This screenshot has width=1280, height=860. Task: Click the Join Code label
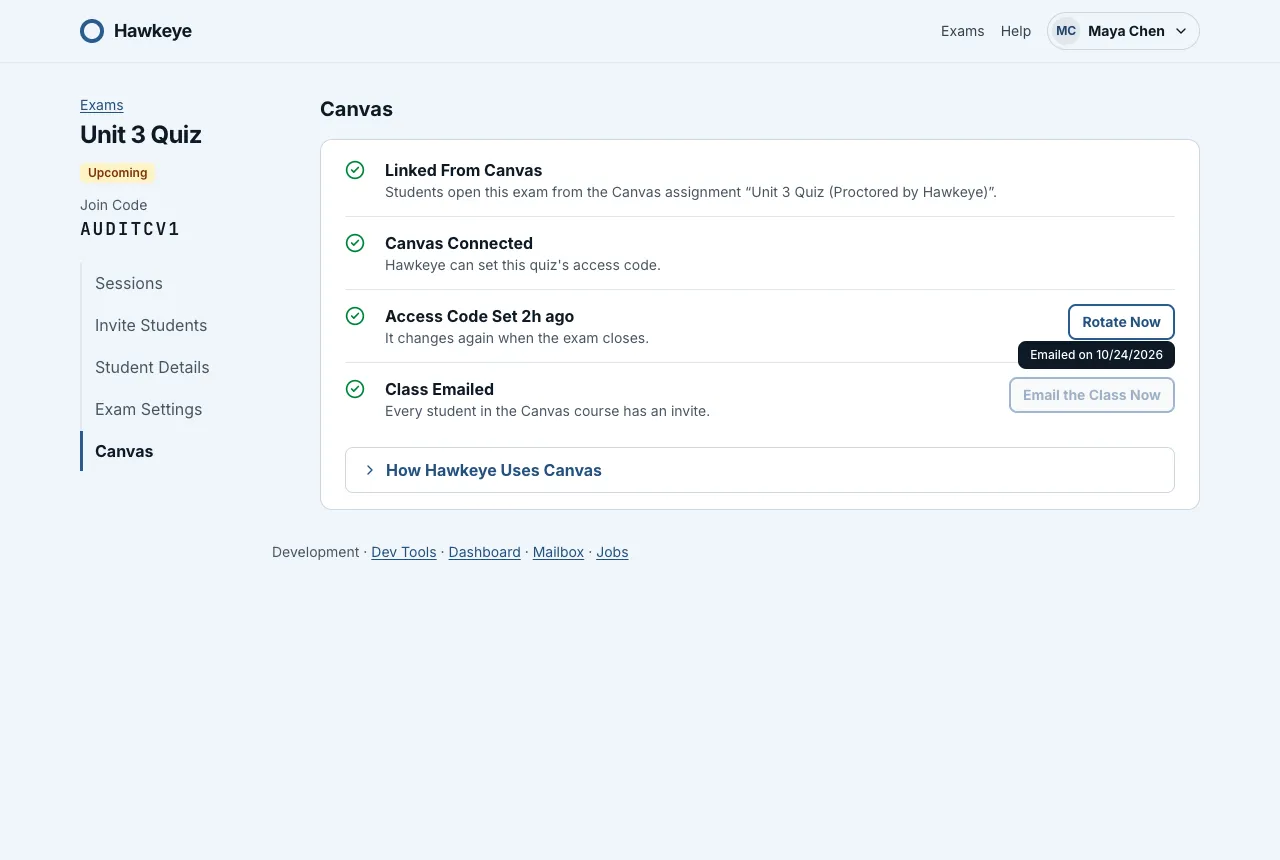pos(114,205)
